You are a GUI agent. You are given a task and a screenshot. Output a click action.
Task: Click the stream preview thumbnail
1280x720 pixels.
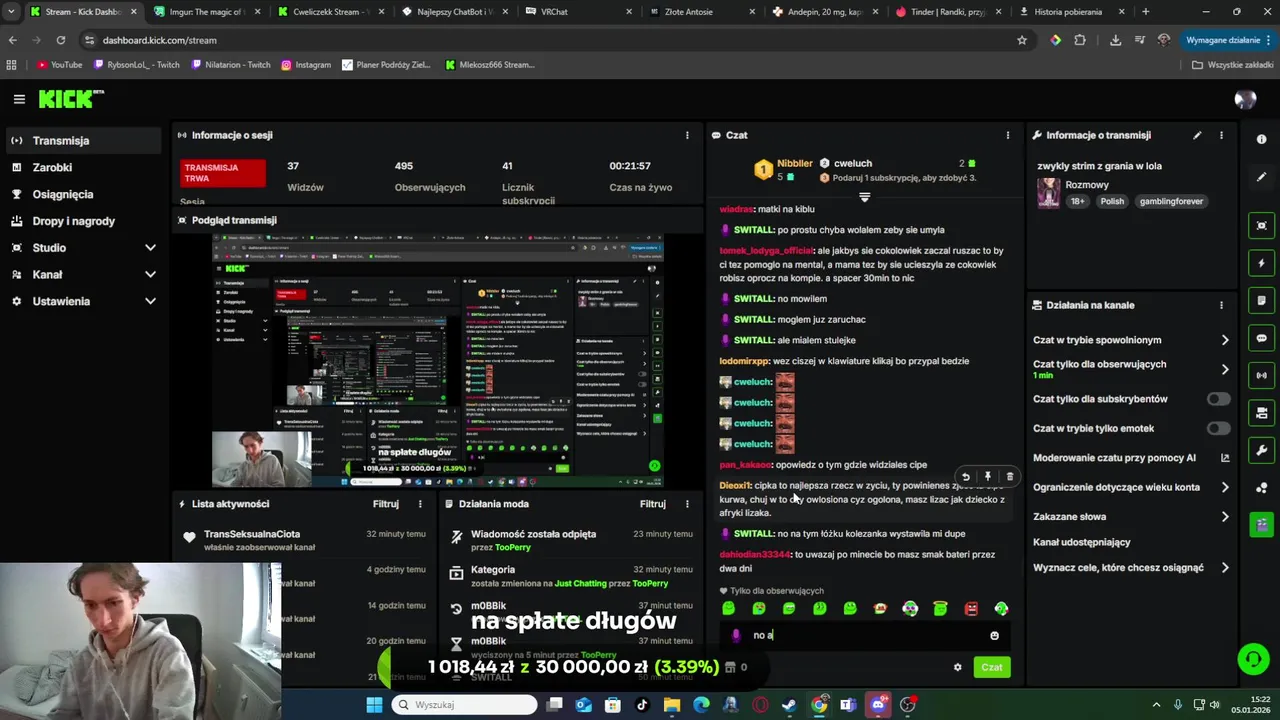[437, 360]
